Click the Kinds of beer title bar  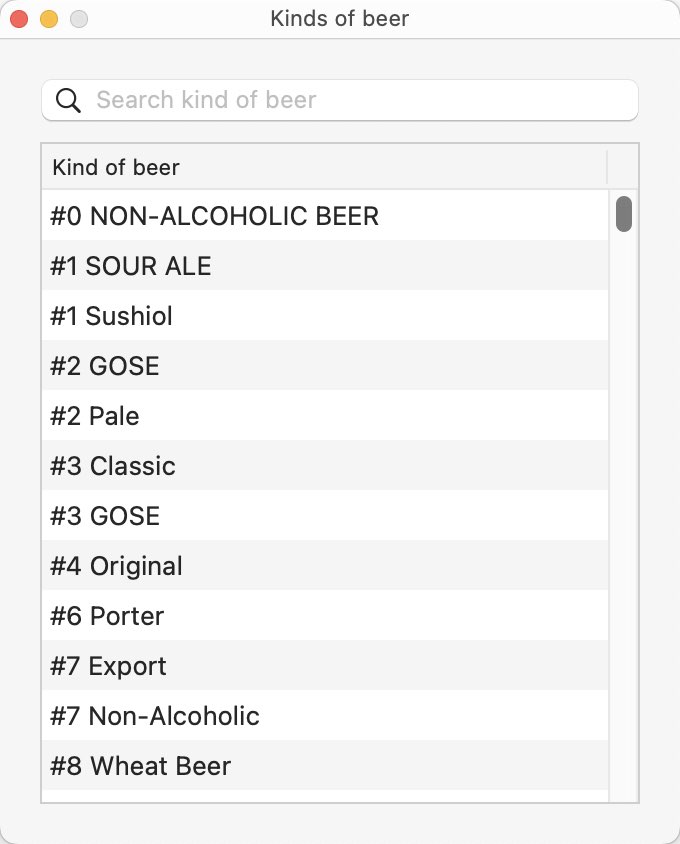coord(340,19)
